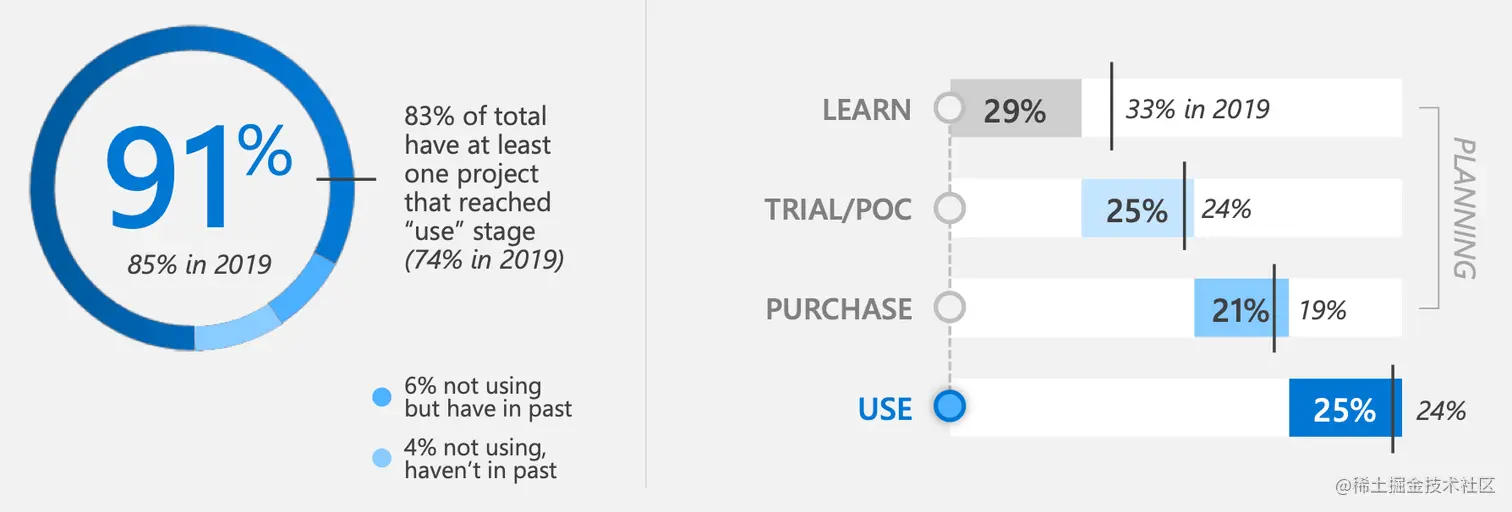
Task: Click the 33% in 2019 label
Action: (1197, 109)
